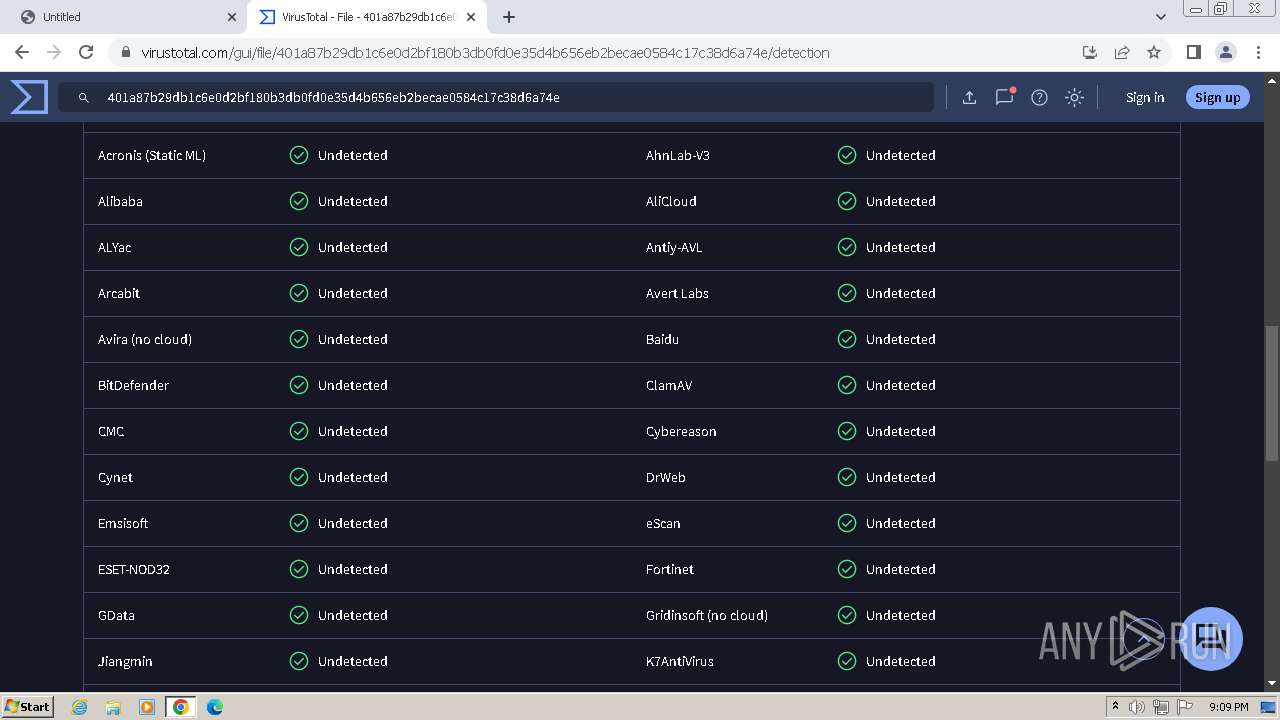1280x720 pixels.
Task: Click the search magnifier icon
Action: [84, 97]
